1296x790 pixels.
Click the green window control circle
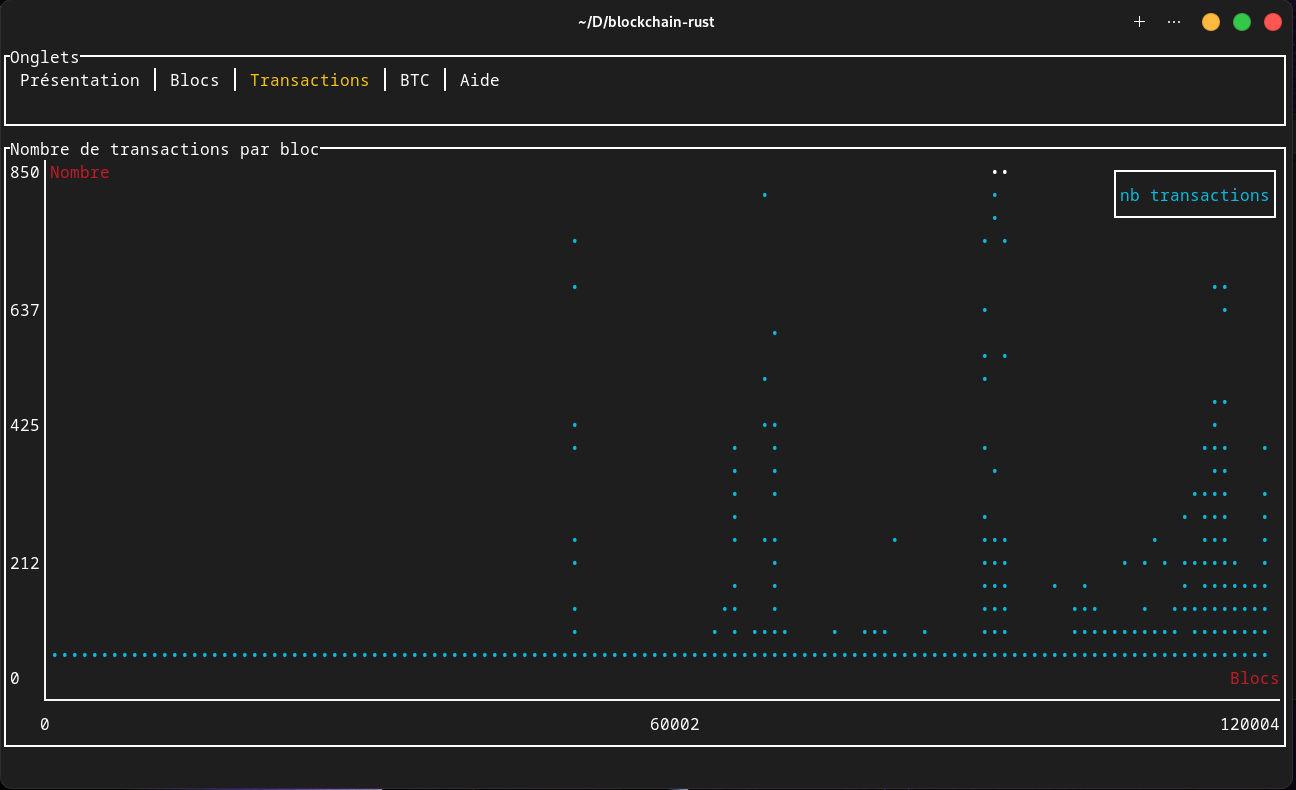pos(1241,20)
